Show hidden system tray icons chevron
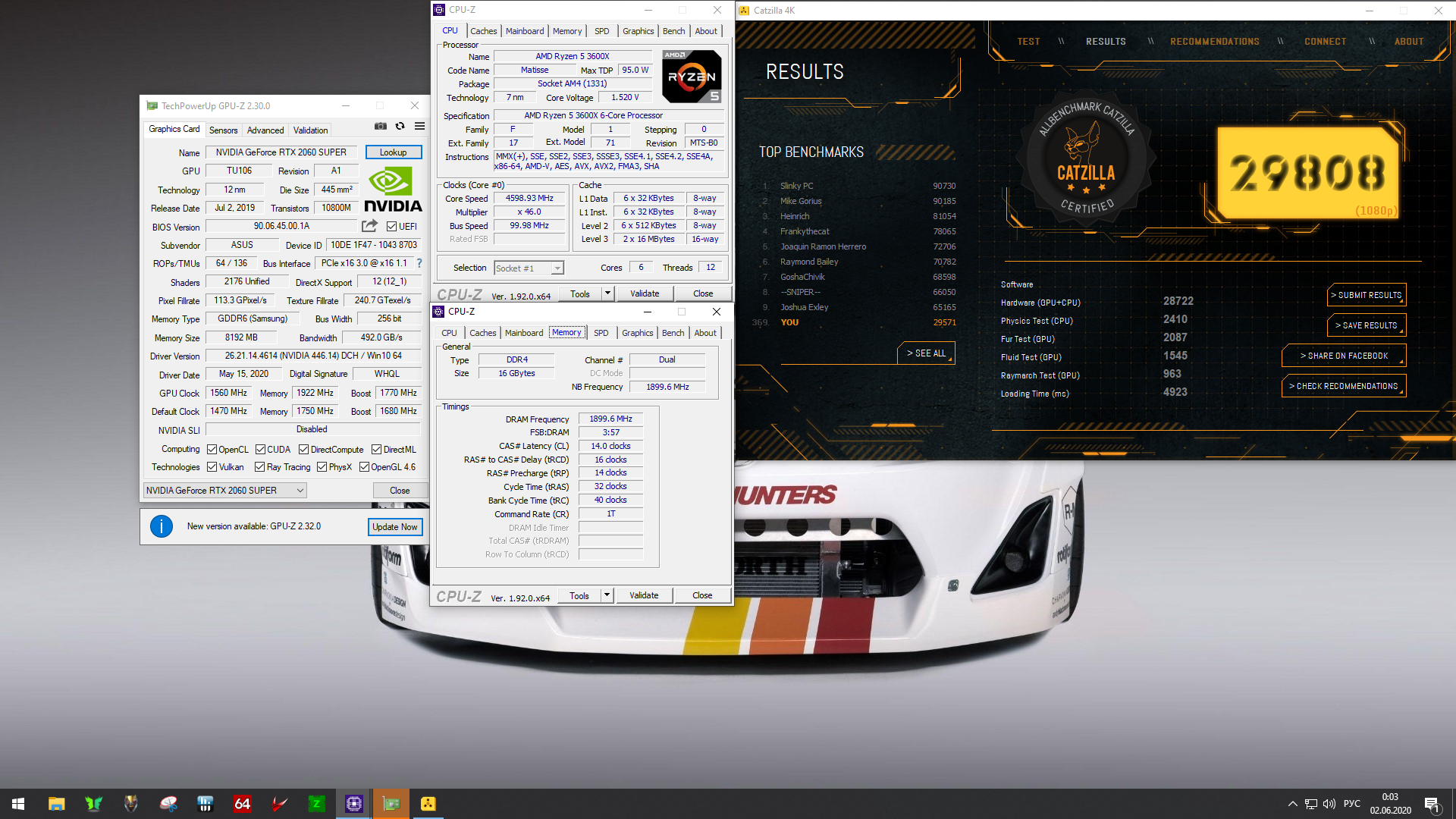This screenshot has width=1456, height=819. [x=1292, y=804]
